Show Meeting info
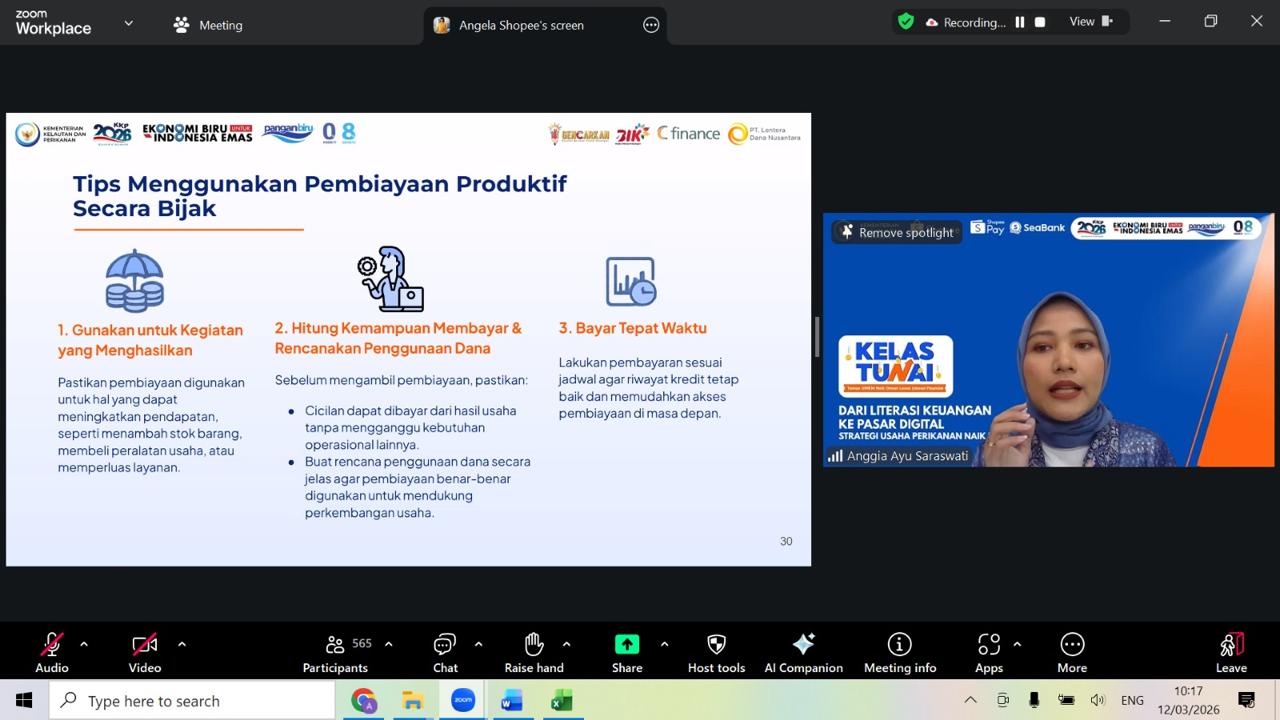1280x720 pixels. tap(900, 653)
